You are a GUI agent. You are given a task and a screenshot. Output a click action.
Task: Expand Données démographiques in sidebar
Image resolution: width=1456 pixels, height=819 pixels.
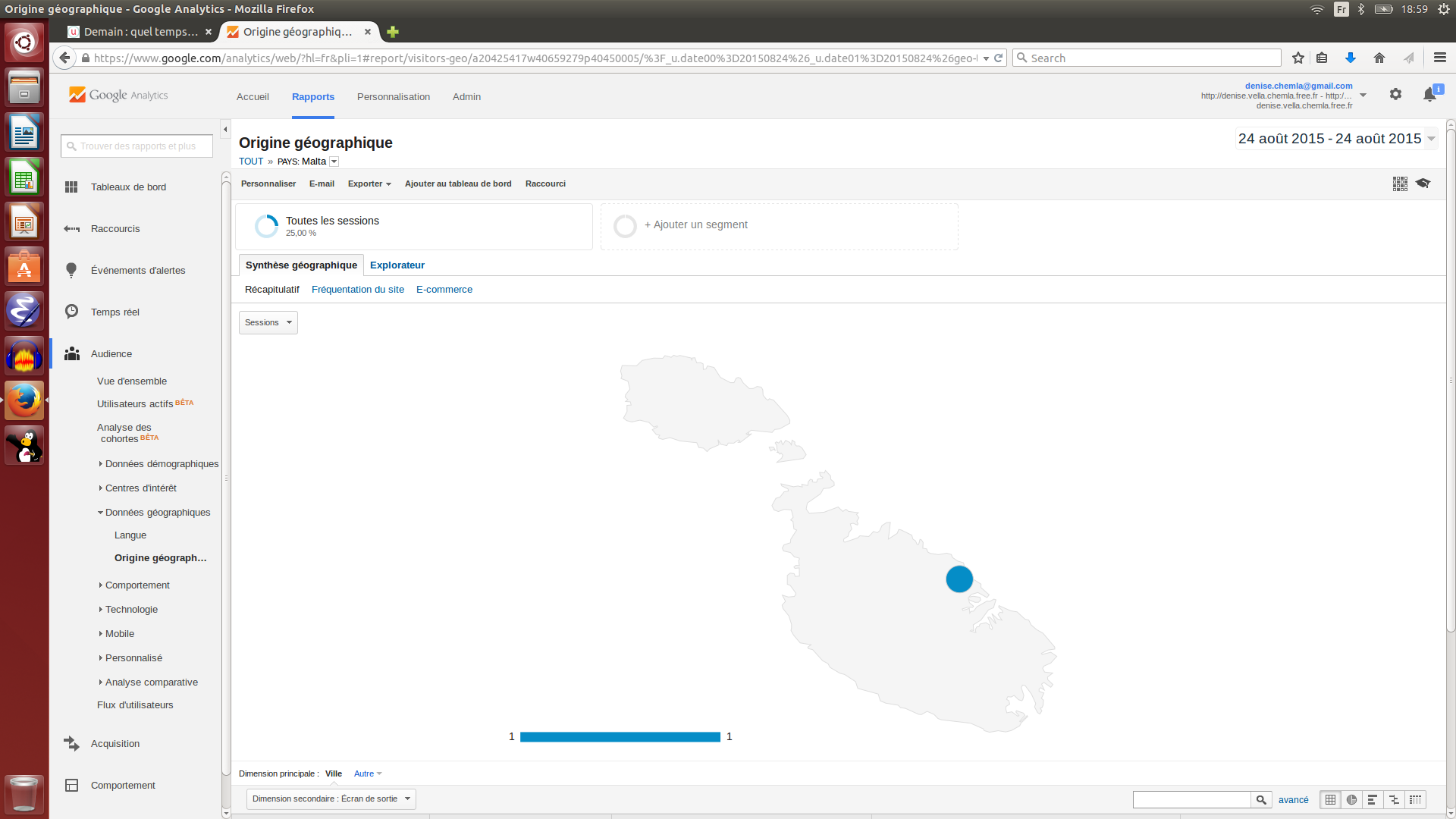coord(162,464)
